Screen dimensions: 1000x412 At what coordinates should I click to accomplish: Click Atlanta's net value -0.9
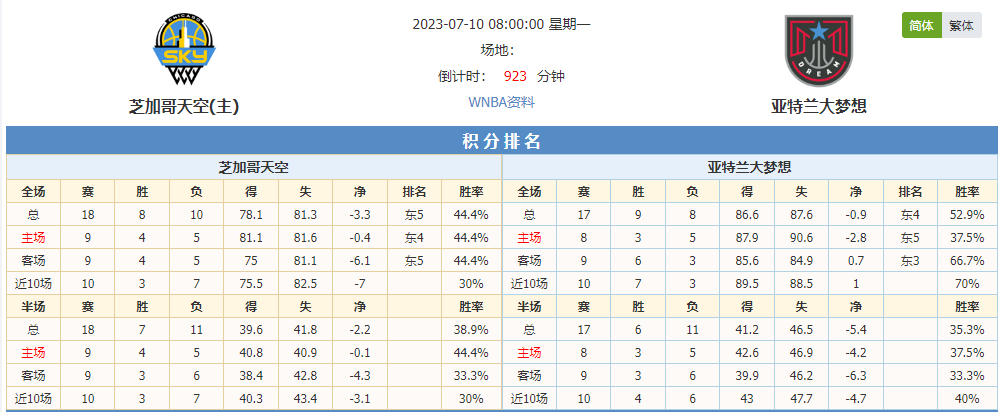856,215
